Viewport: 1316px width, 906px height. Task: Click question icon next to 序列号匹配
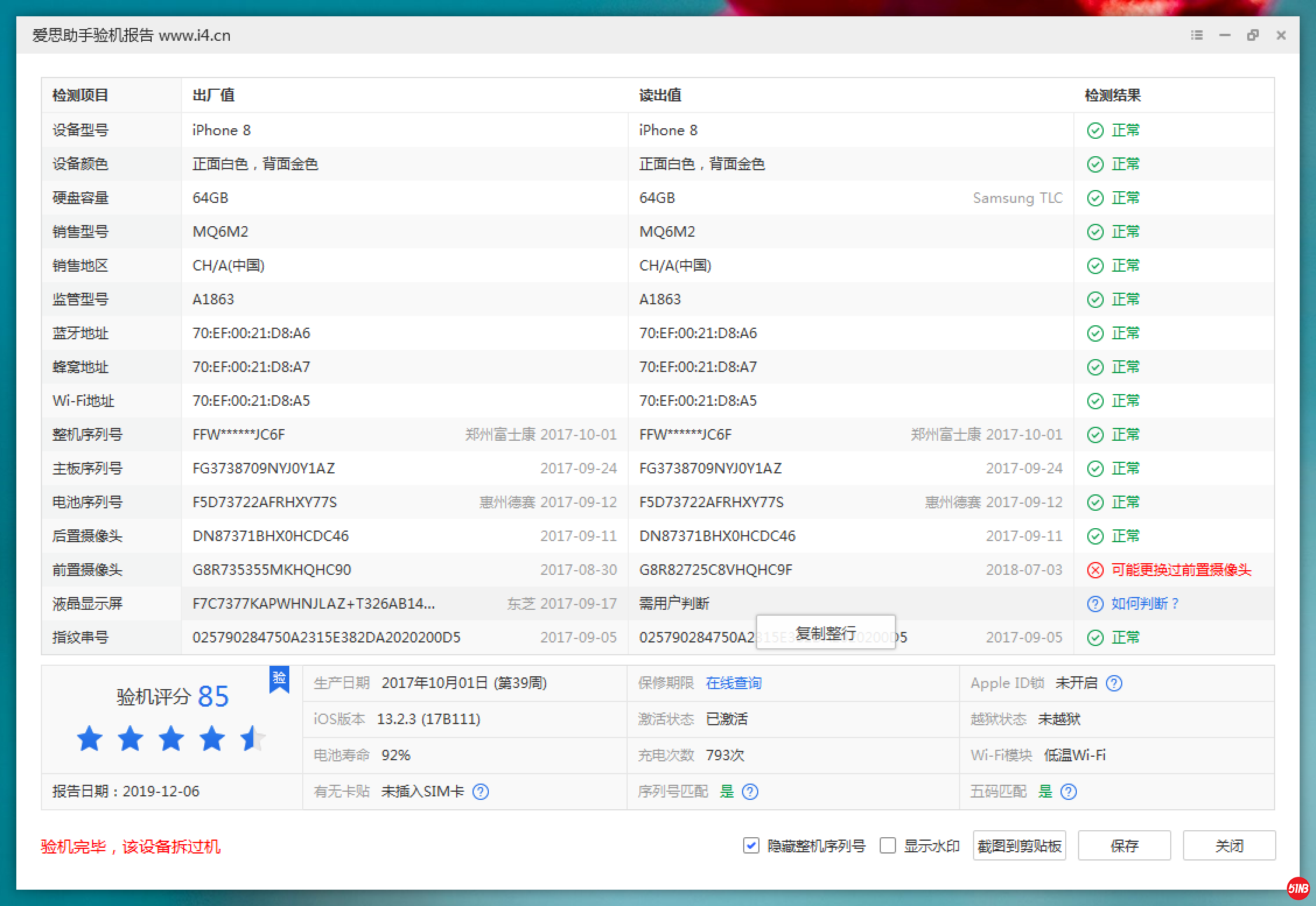click(750, 792)
